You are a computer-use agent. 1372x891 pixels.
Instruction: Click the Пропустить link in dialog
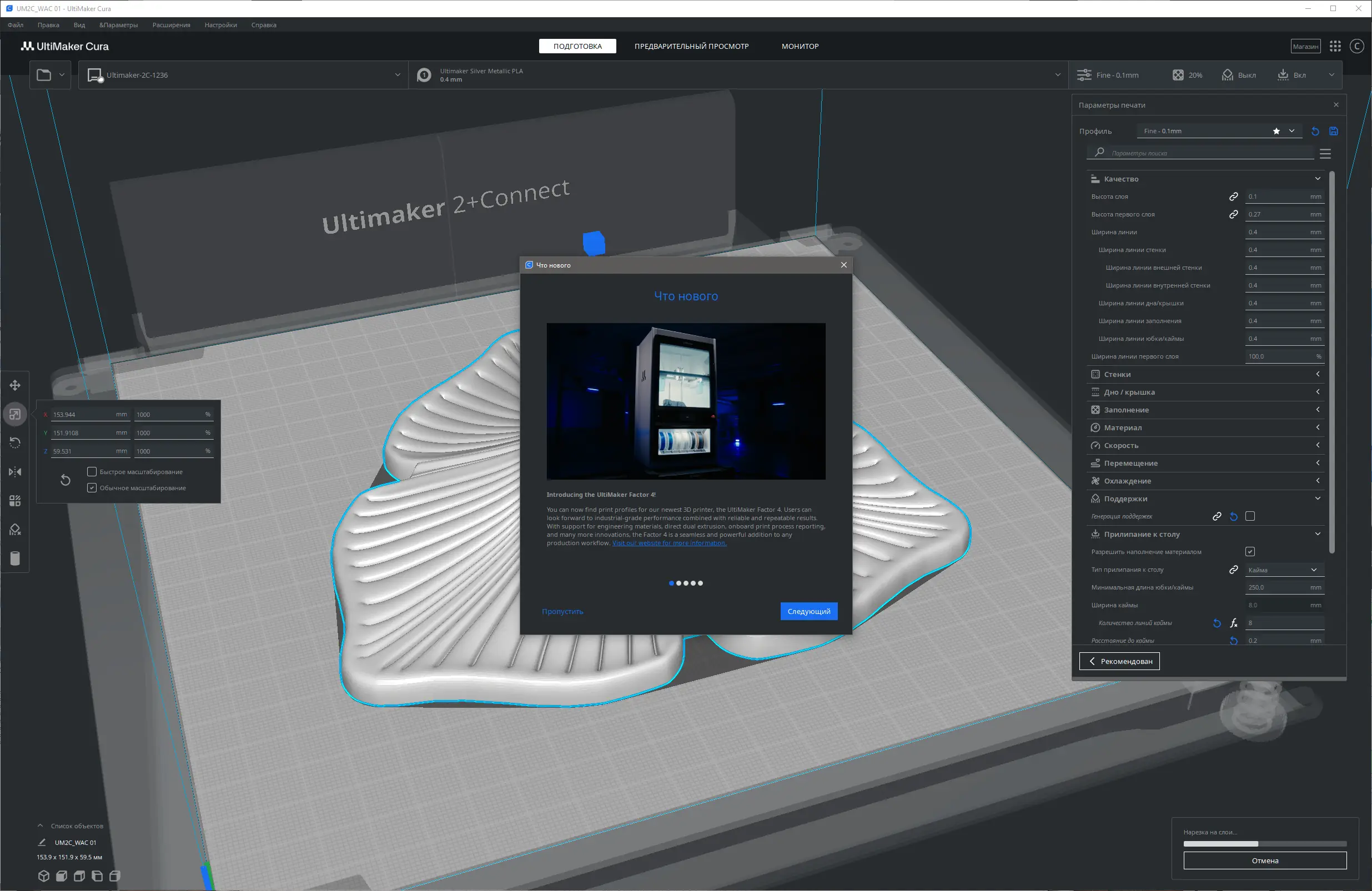(x=562, y=611)
